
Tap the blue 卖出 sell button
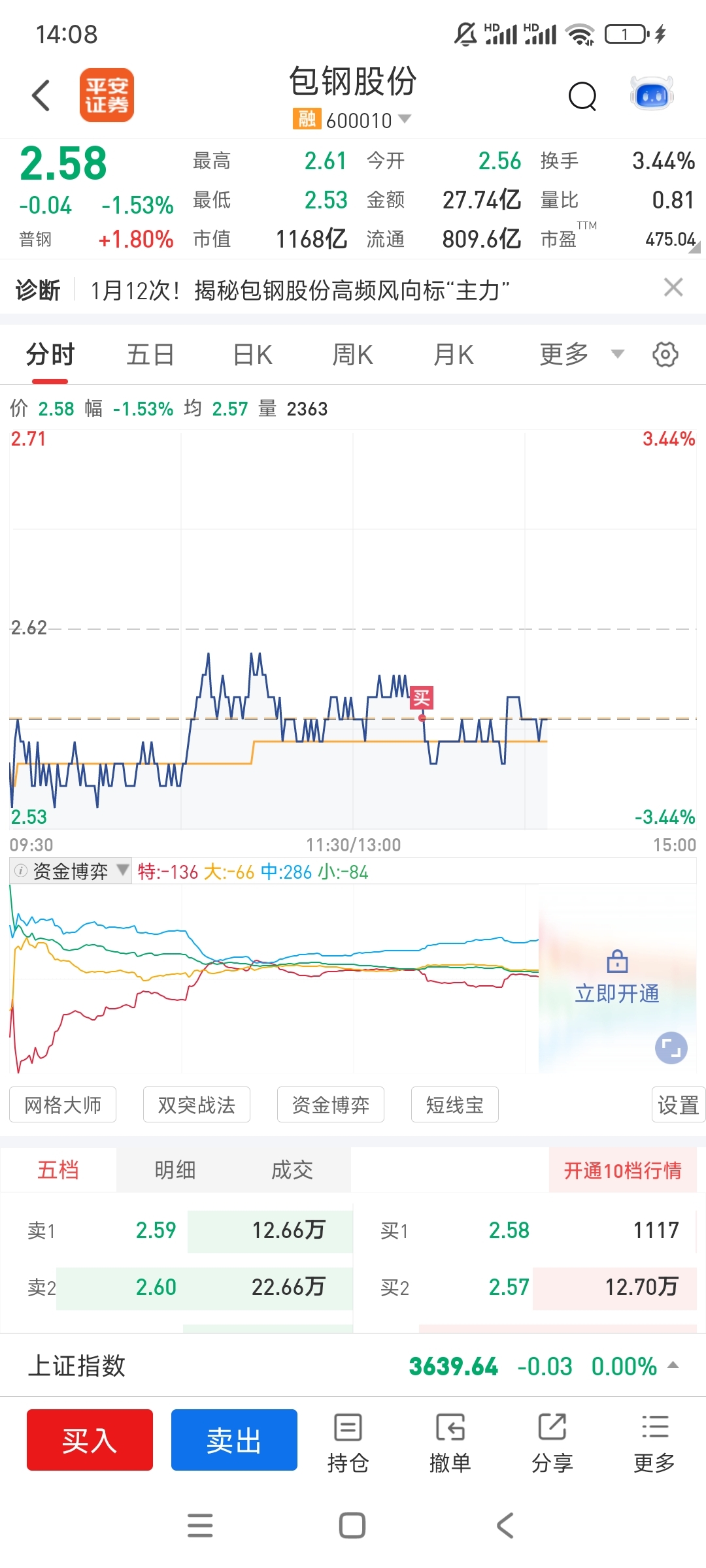[234, 1440]
